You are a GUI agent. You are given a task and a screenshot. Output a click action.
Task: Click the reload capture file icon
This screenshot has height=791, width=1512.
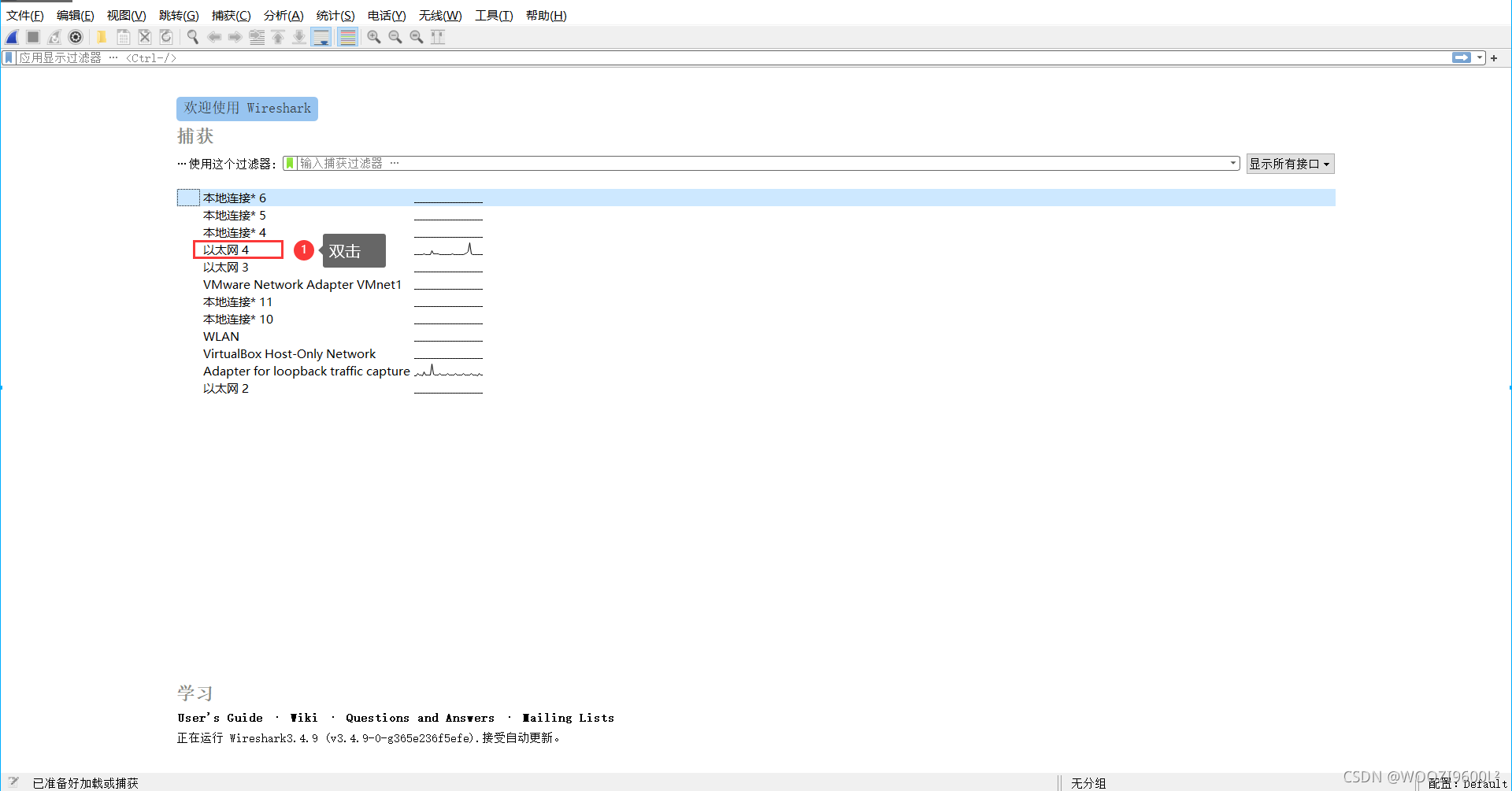(166, 37)
